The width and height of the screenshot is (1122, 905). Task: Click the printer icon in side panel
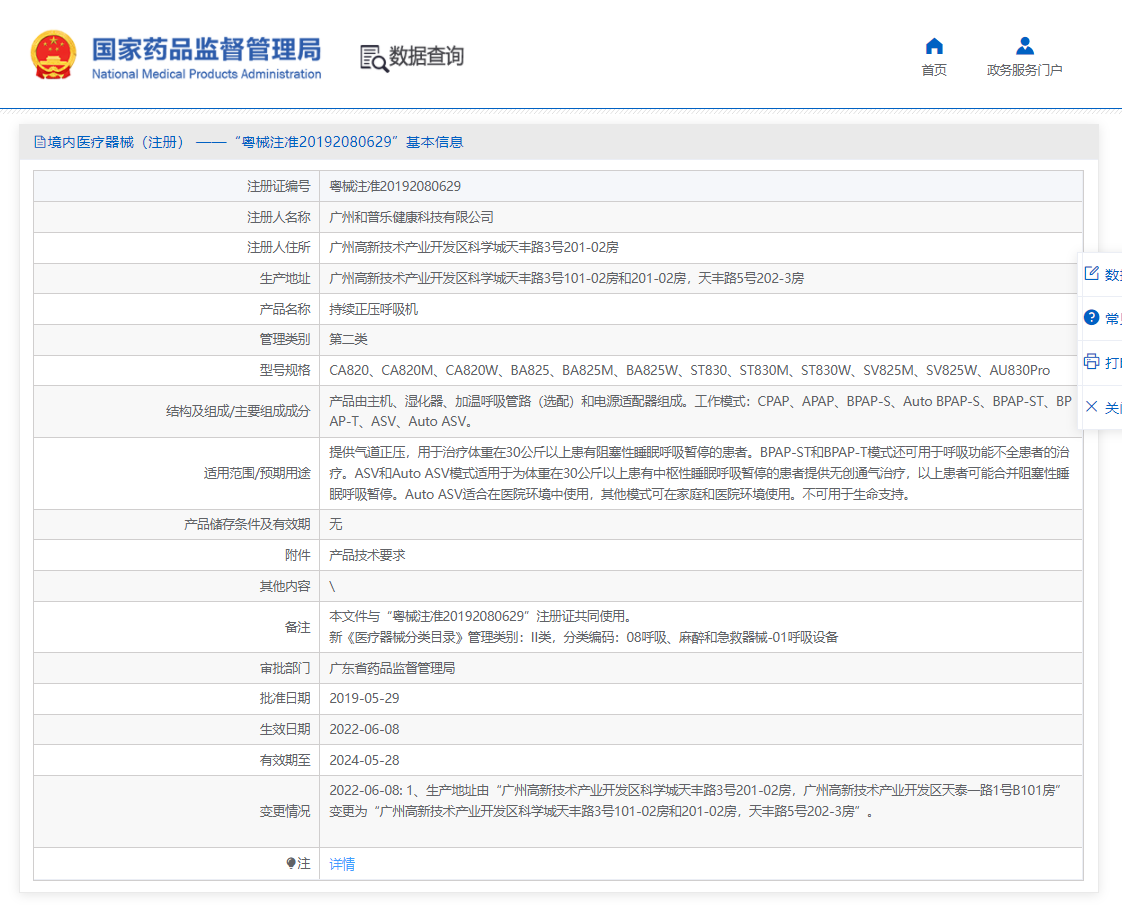click(1091, 361)
